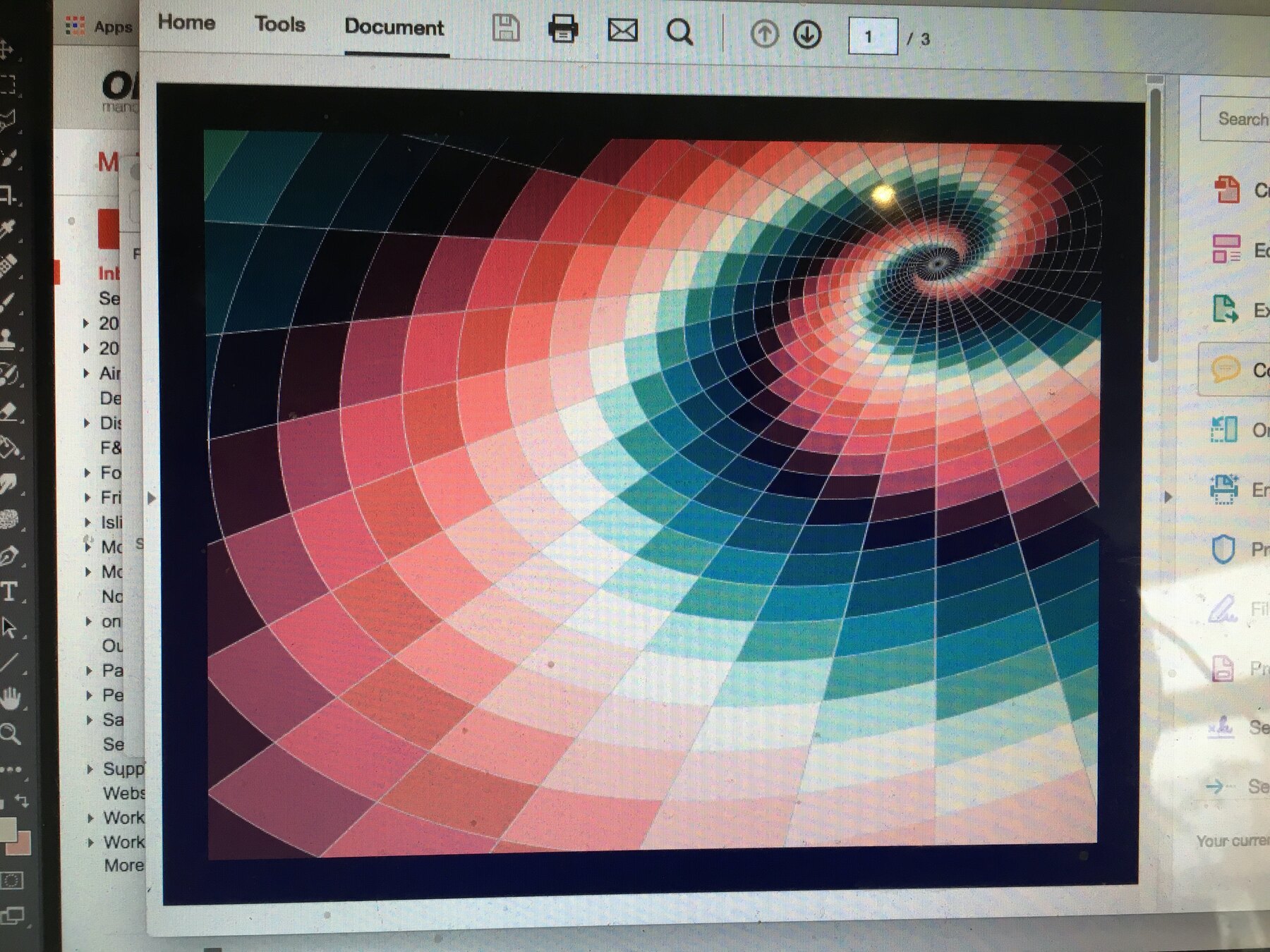Open the Fill & Sign pen icon
The width and height of the screenshot is (1270, 952).
[1222, 608]
